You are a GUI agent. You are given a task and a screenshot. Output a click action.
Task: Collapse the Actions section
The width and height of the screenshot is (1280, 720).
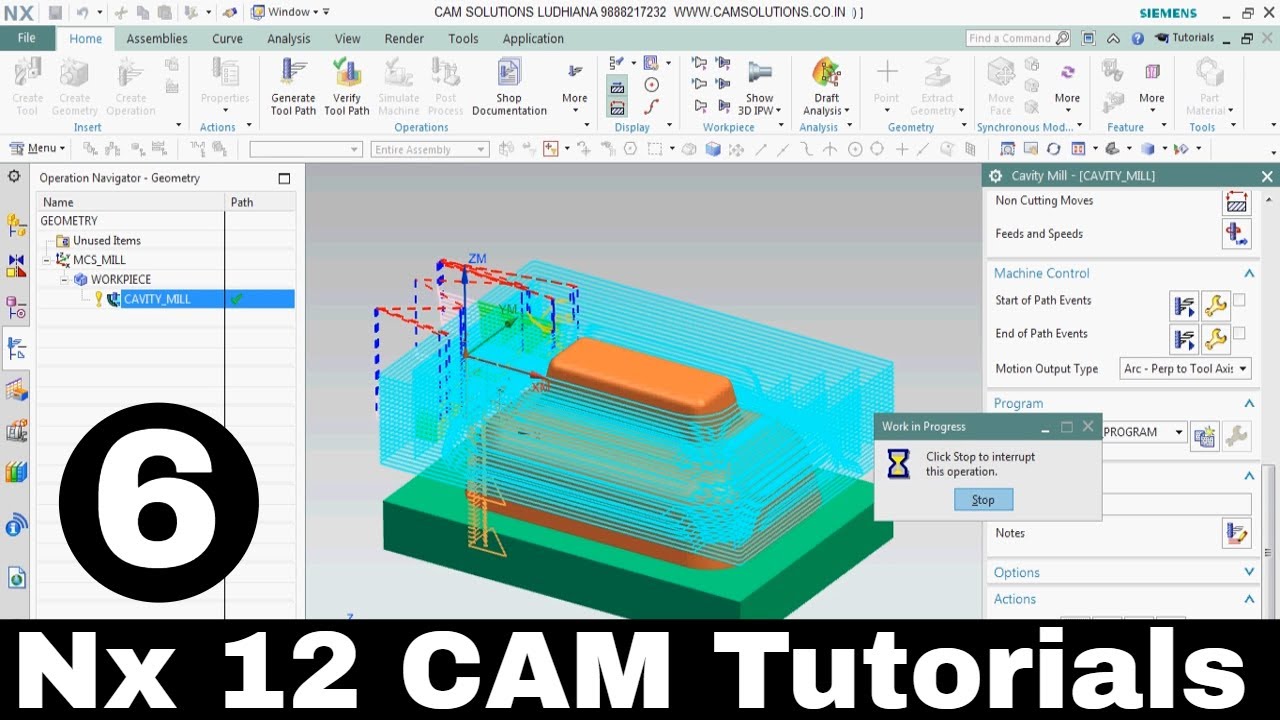click(1249, 599)
